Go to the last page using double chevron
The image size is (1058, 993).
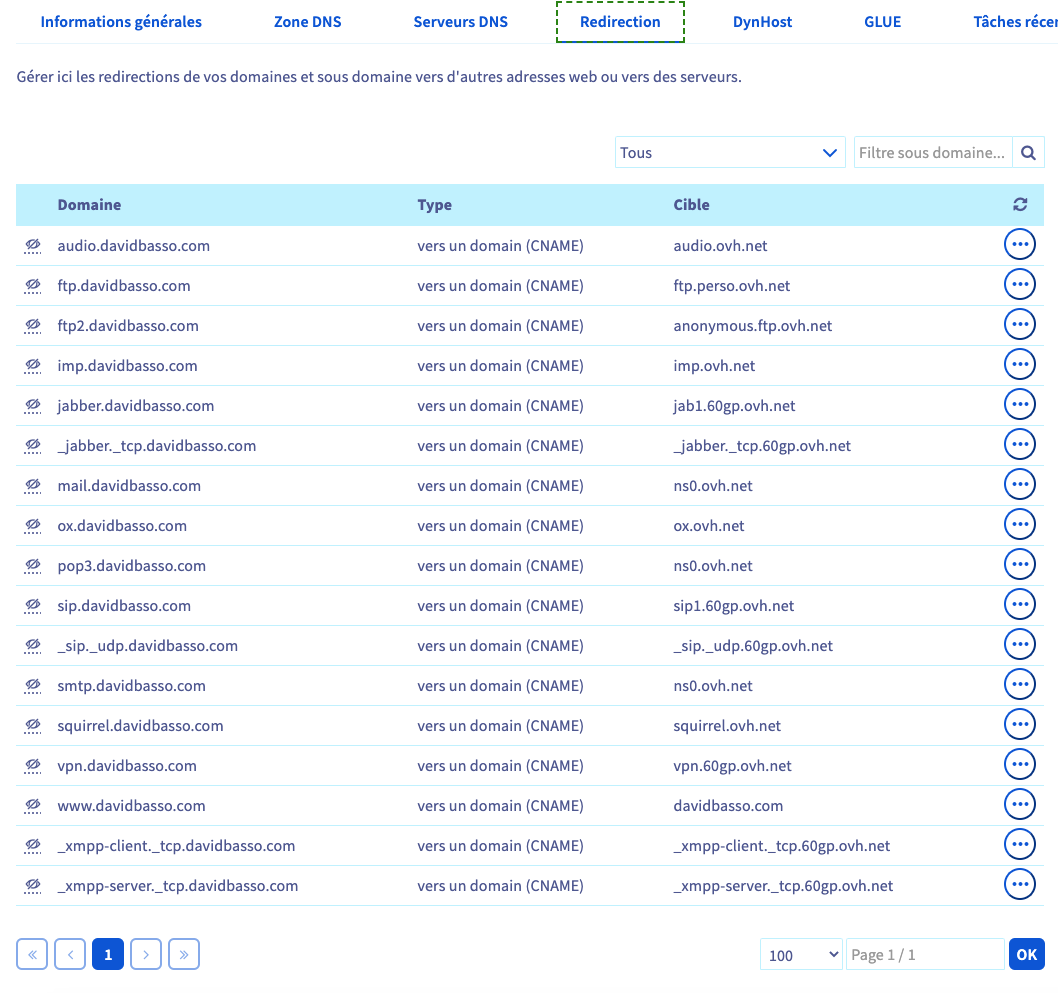click(x=184, y=955)
